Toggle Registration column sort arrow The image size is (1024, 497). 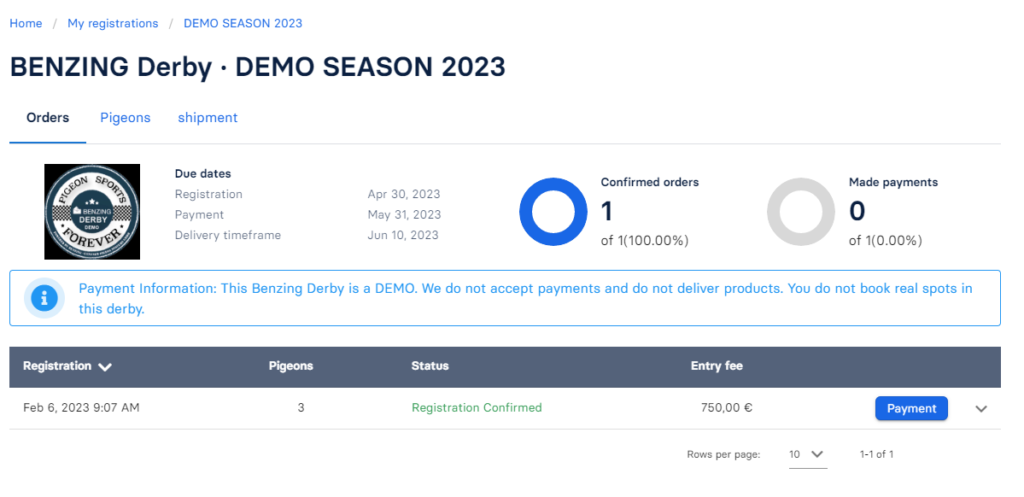105,367
